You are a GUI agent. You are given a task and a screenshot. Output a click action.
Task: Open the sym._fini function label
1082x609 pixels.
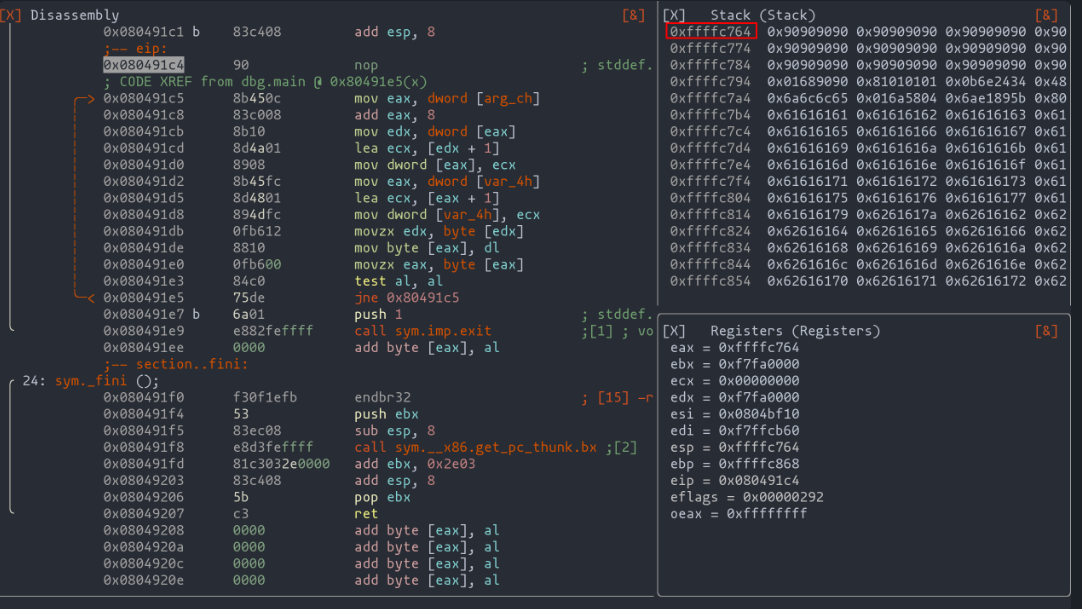point(106,381)
